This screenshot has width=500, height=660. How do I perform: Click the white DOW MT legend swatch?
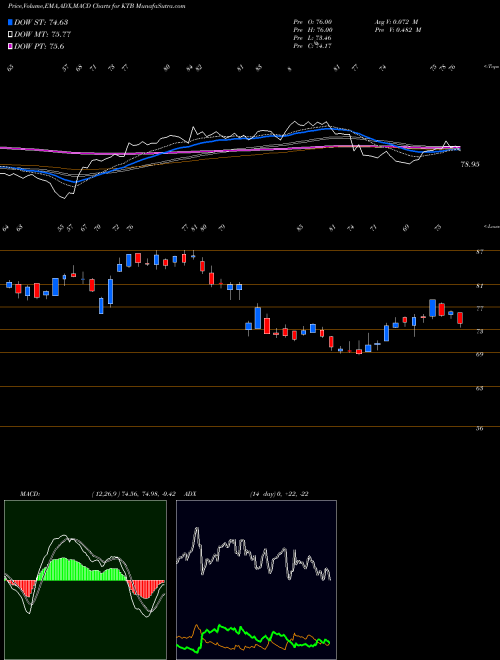tap(10, 35)
